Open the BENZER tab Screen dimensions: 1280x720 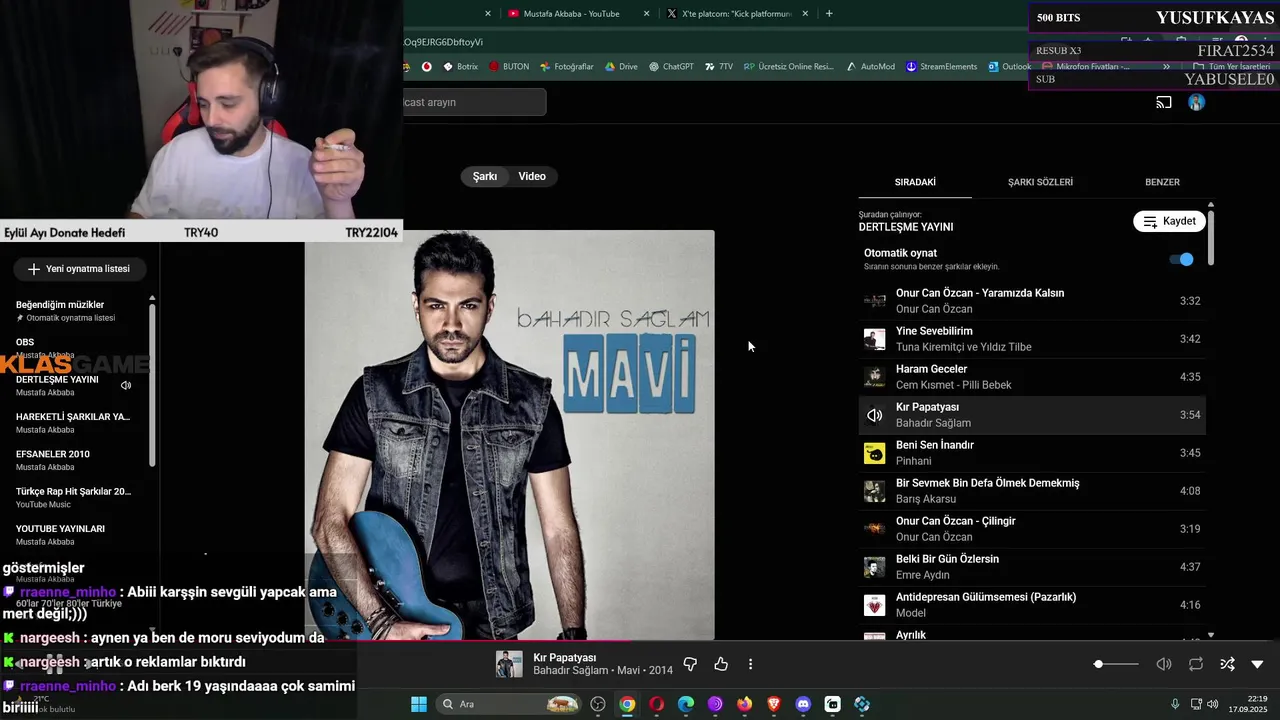[1162, 182]
